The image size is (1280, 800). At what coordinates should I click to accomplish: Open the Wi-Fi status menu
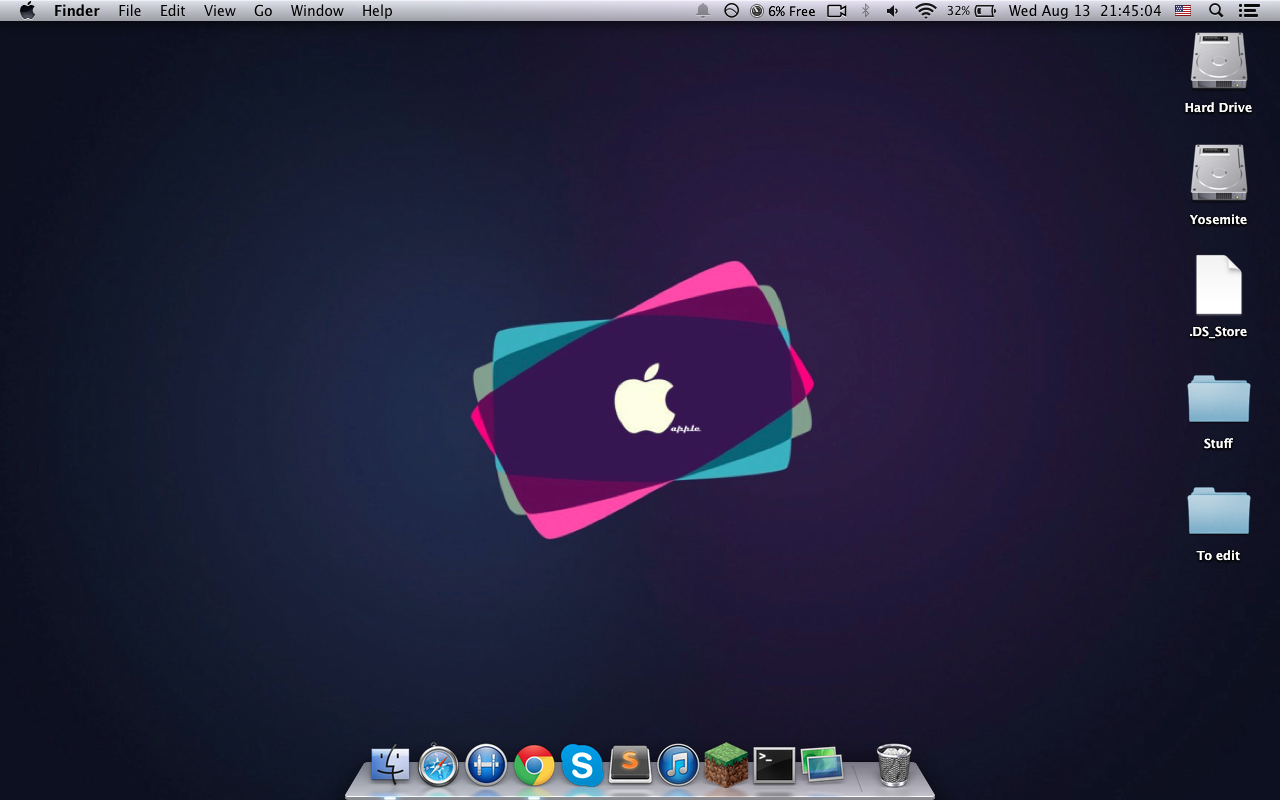pos(925,11)
